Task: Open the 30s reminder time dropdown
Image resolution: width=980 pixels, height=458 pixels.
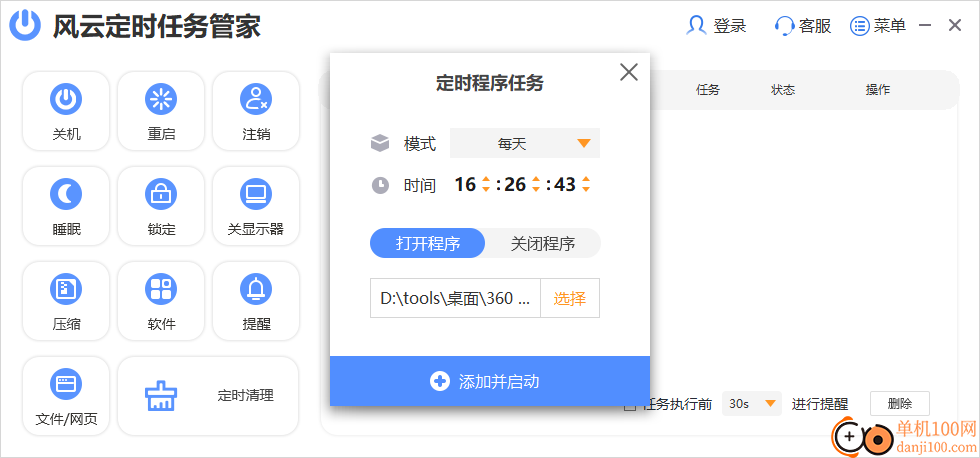Action: click(752, 404)
